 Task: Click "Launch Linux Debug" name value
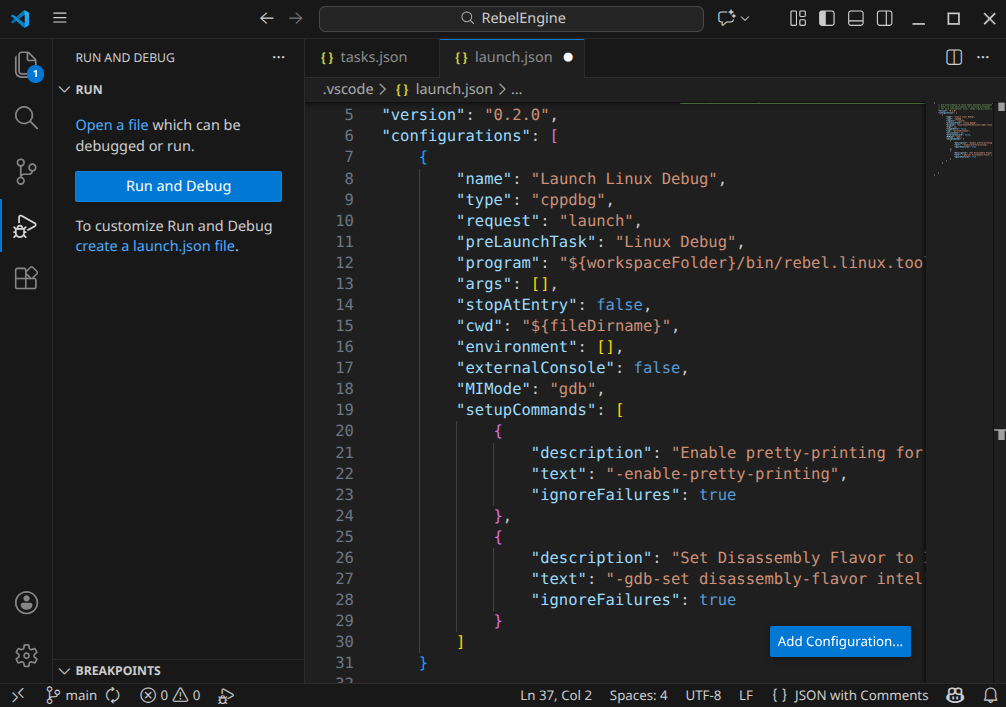(624, 178)
